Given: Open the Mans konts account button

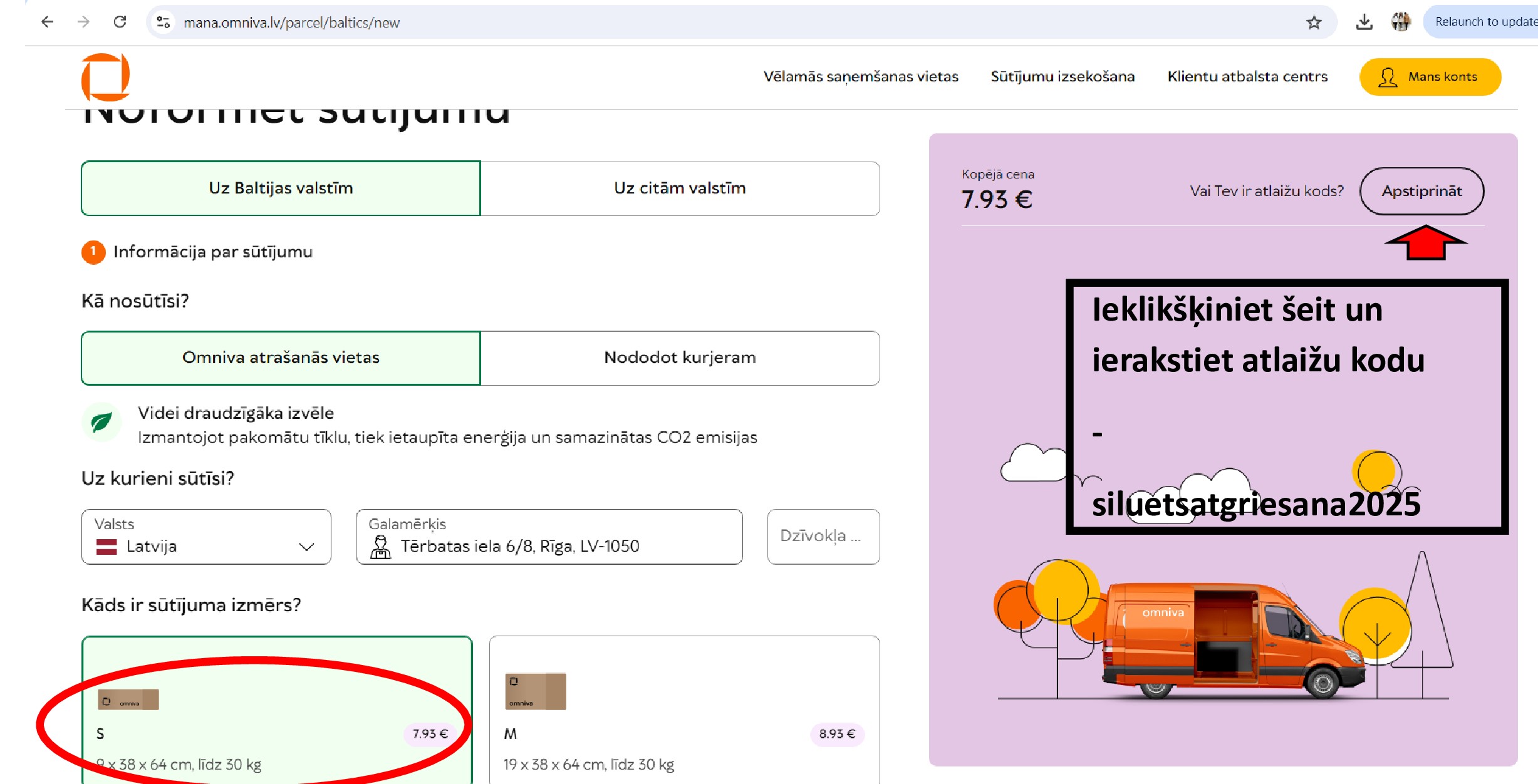Looking at the screenshot, I should pyautogui.click(x=1430, y=77).
